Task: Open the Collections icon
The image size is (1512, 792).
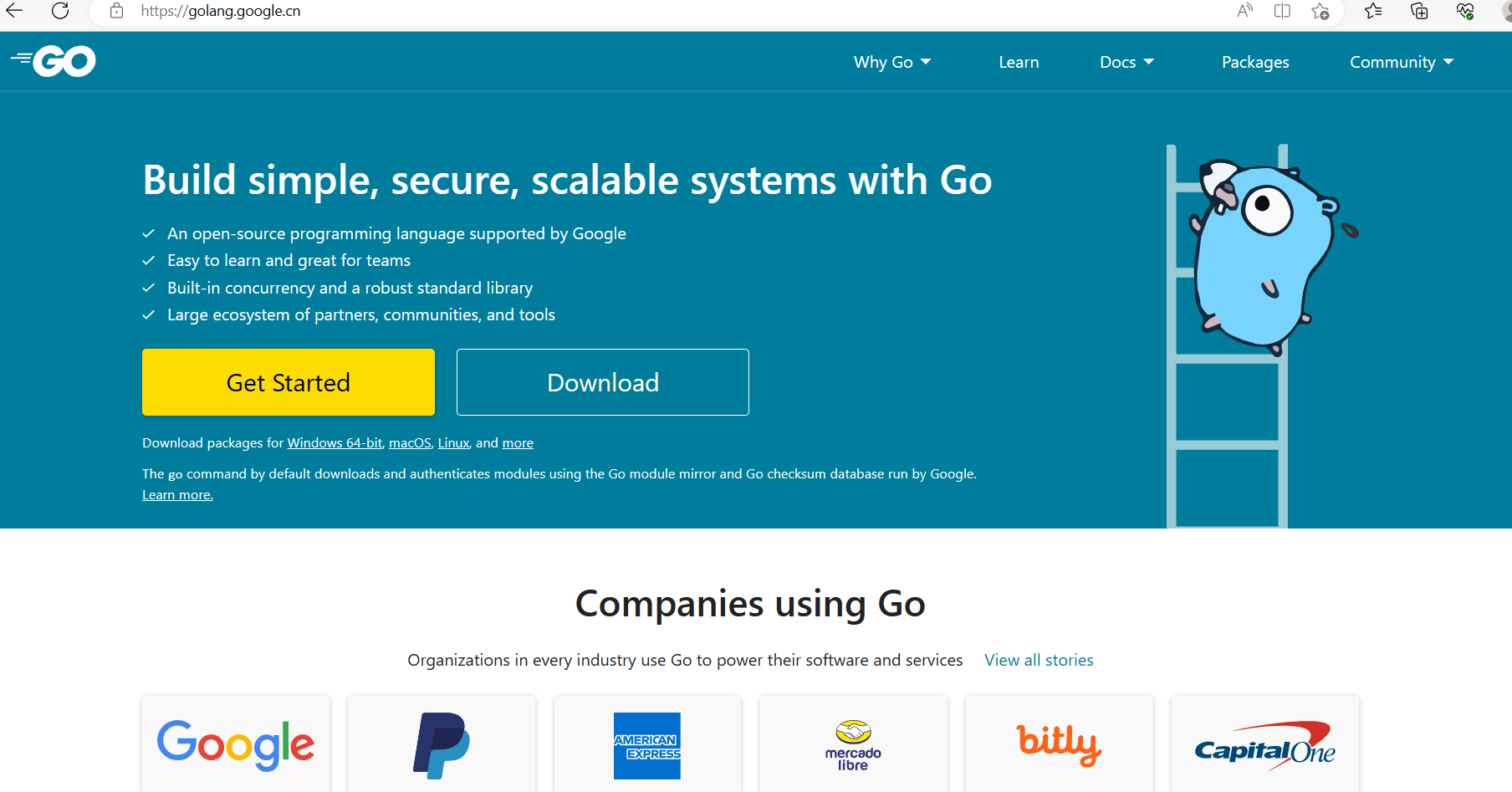Action: (1419, 11)
